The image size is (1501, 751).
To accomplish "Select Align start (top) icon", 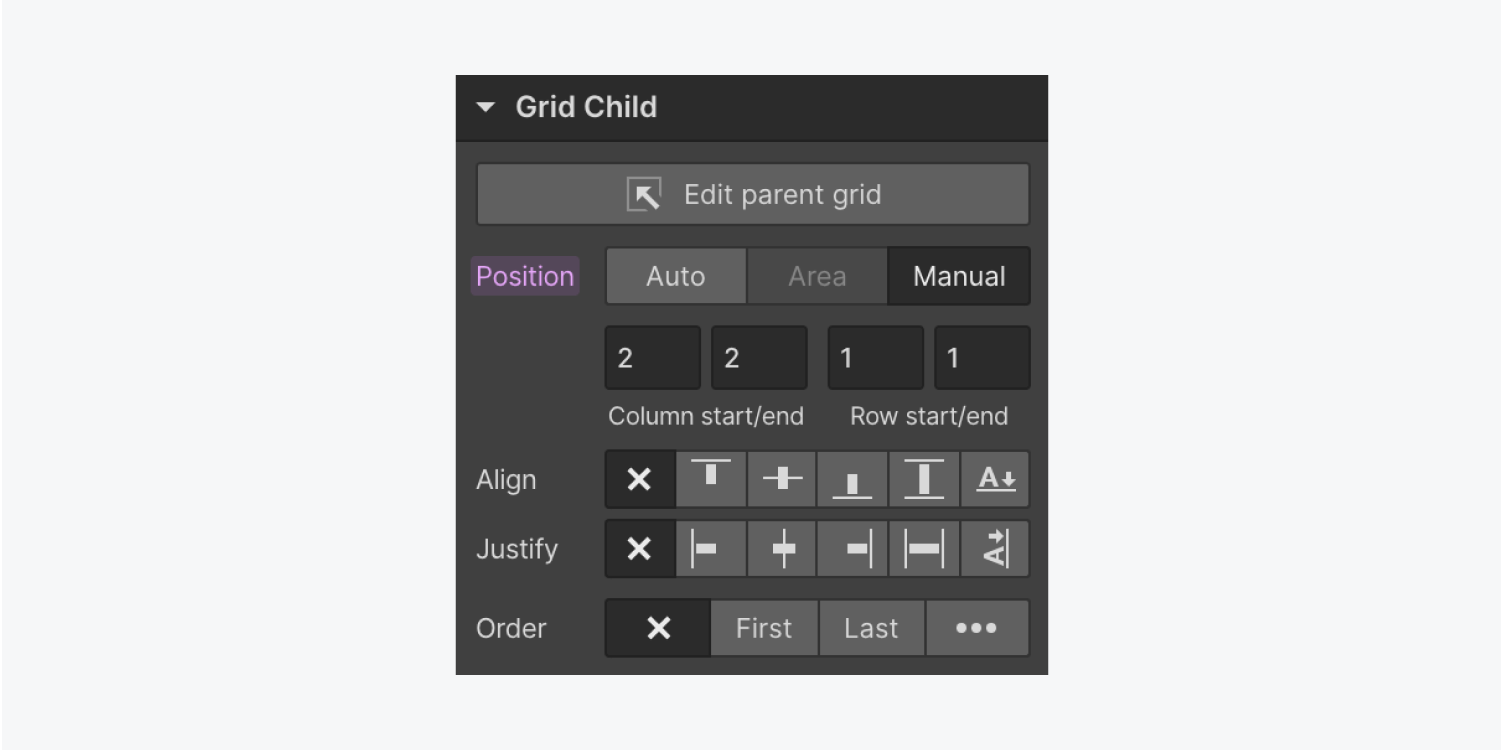I will (711, 479).
